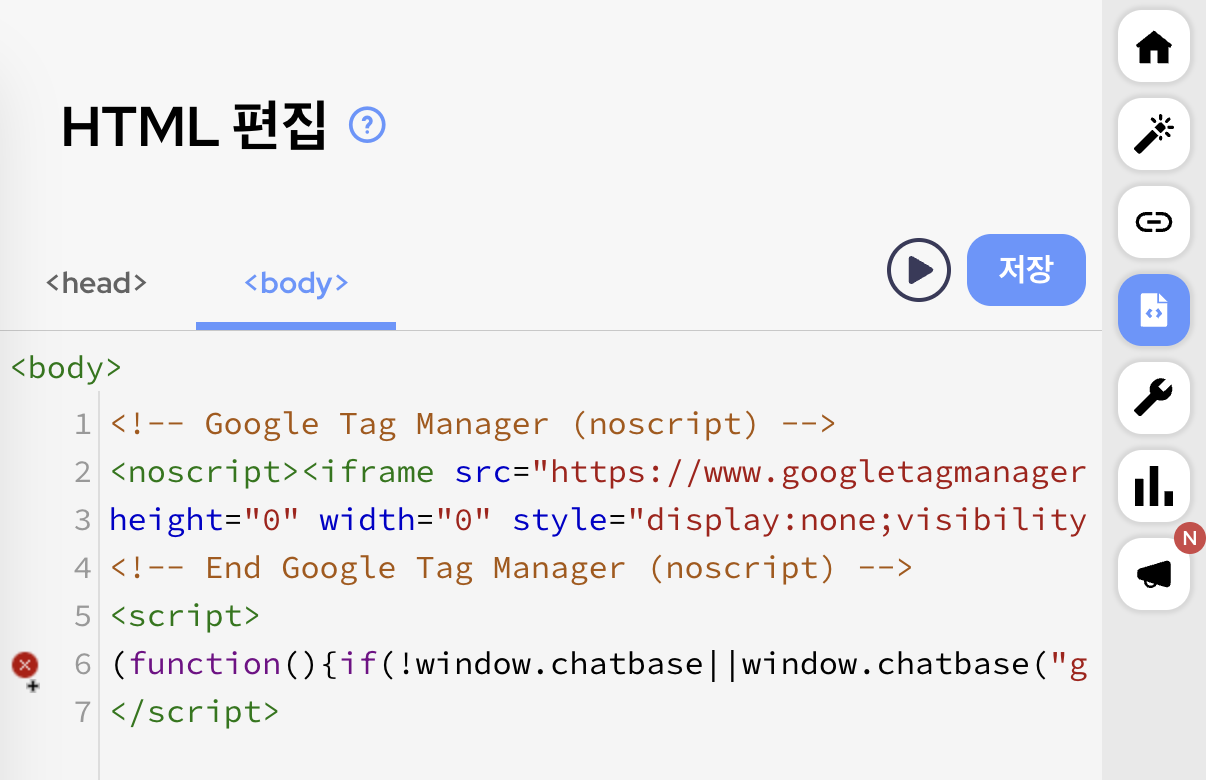1206x780 pixels.
Task: Click the chatbase function code on line 6
Action: [598, 664]
